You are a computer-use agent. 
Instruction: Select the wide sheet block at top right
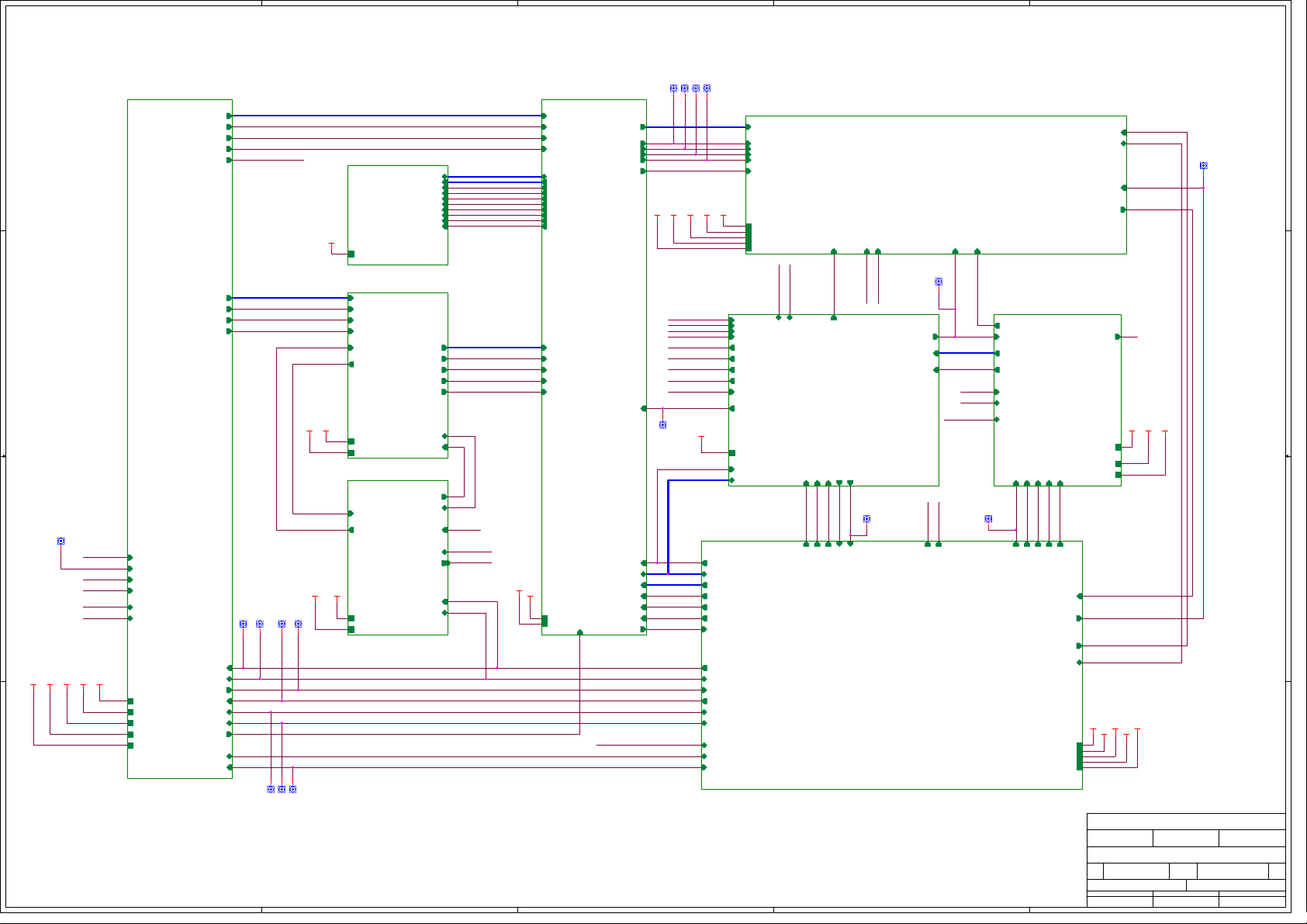(935, 185)
